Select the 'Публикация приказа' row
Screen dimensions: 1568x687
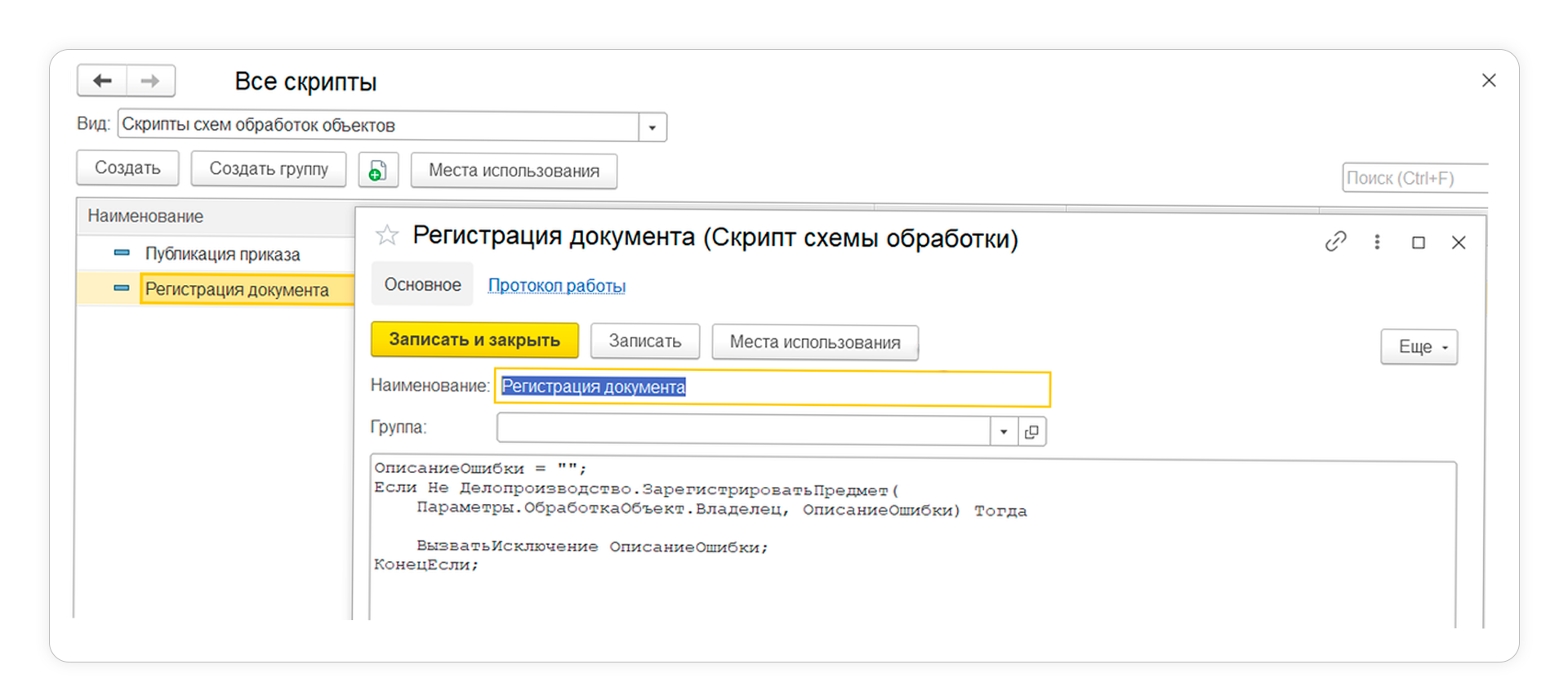(216, 254)
